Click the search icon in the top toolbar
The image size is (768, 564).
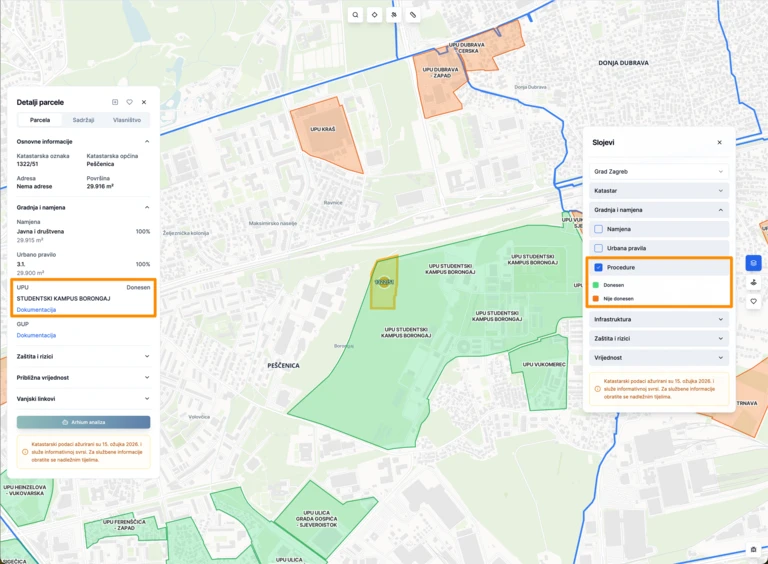355,15
